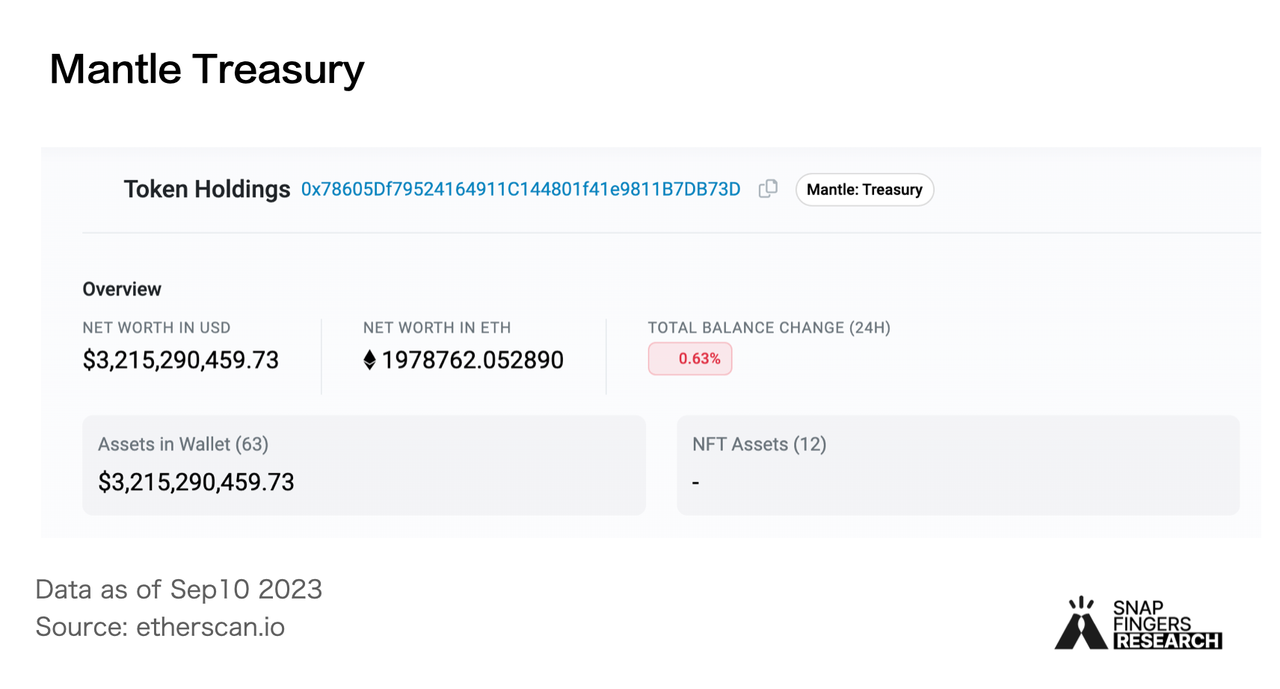Click the Mantle Treasury slide title
Viewport: 1280px width, 689px height.
point(207,69)
